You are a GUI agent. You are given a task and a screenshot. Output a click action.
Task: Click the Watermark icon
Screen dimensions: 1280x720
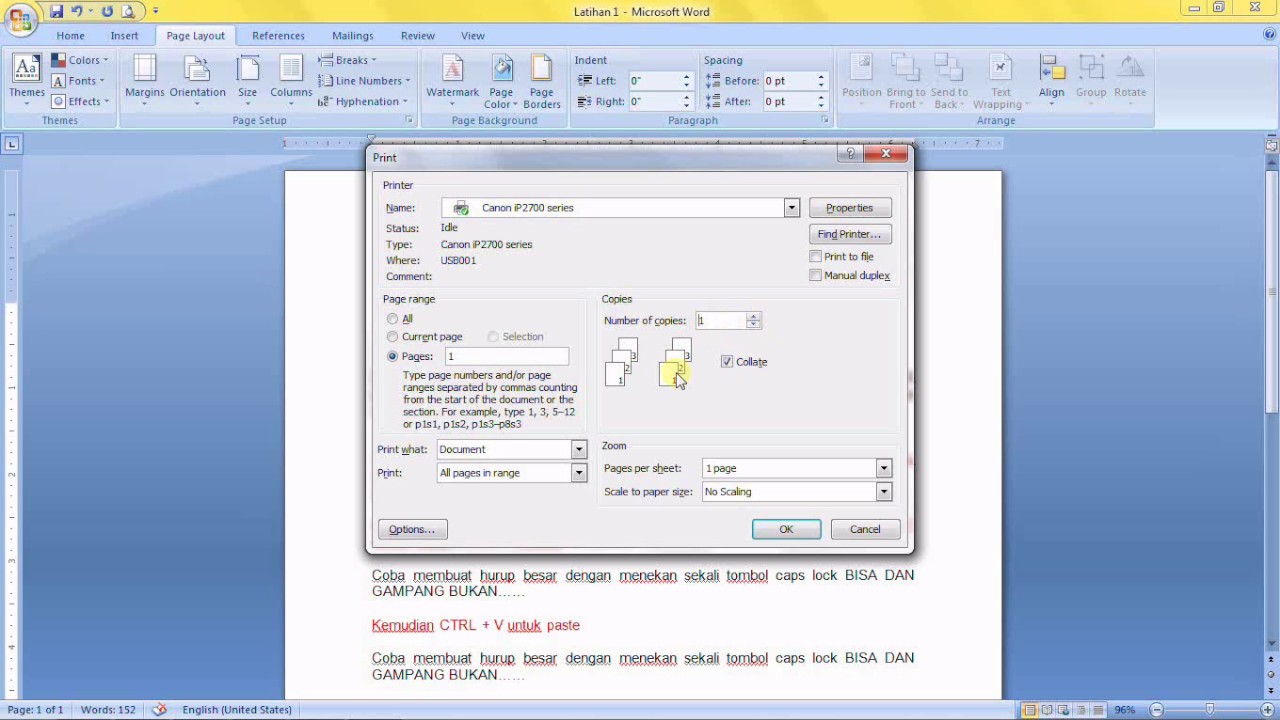(452, 80)
